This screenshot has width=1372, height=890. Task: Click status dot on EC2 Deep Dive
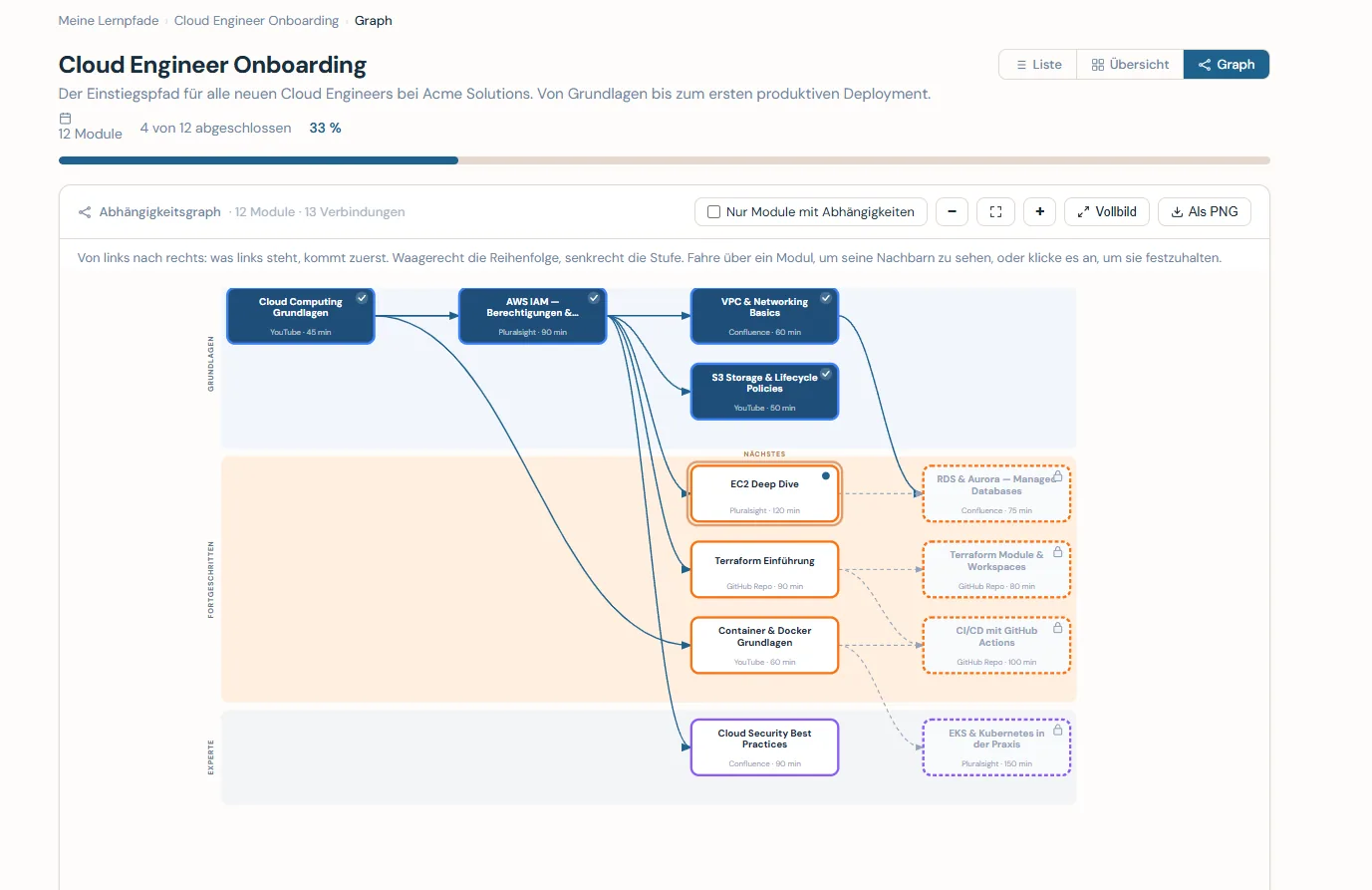tap(825, 475)
